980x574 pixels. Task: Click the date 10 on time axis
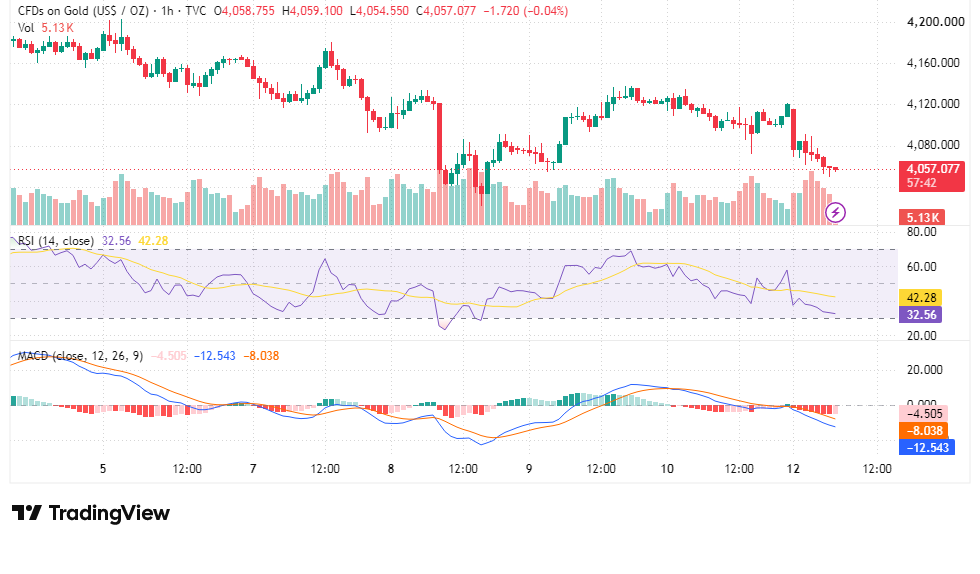coord(667,469)
